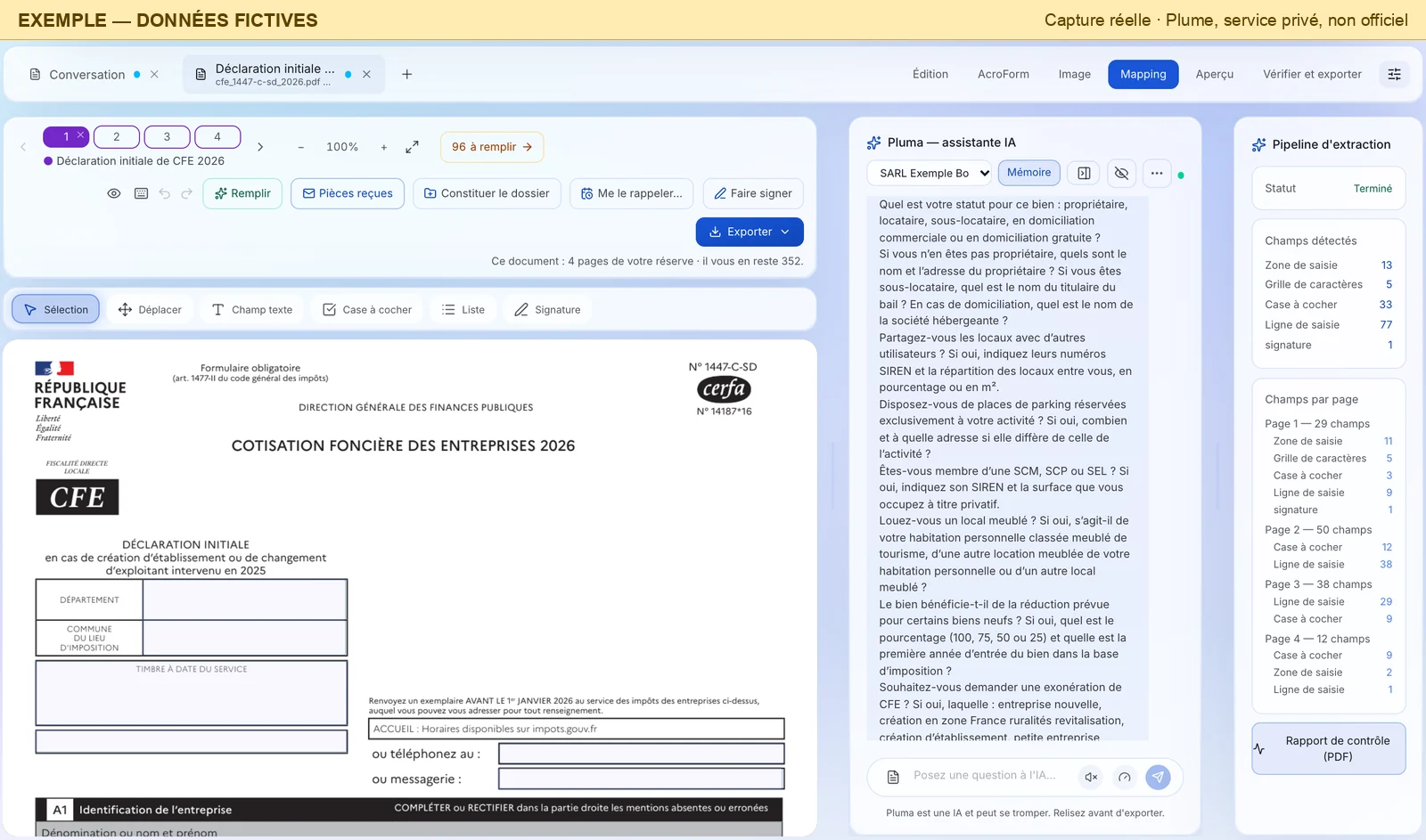Switch to the Édition tab

(930, 74)
